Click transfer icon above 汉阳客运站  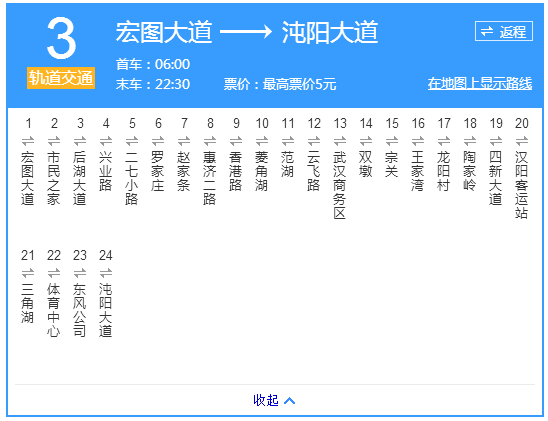click(x=522, y=141)
